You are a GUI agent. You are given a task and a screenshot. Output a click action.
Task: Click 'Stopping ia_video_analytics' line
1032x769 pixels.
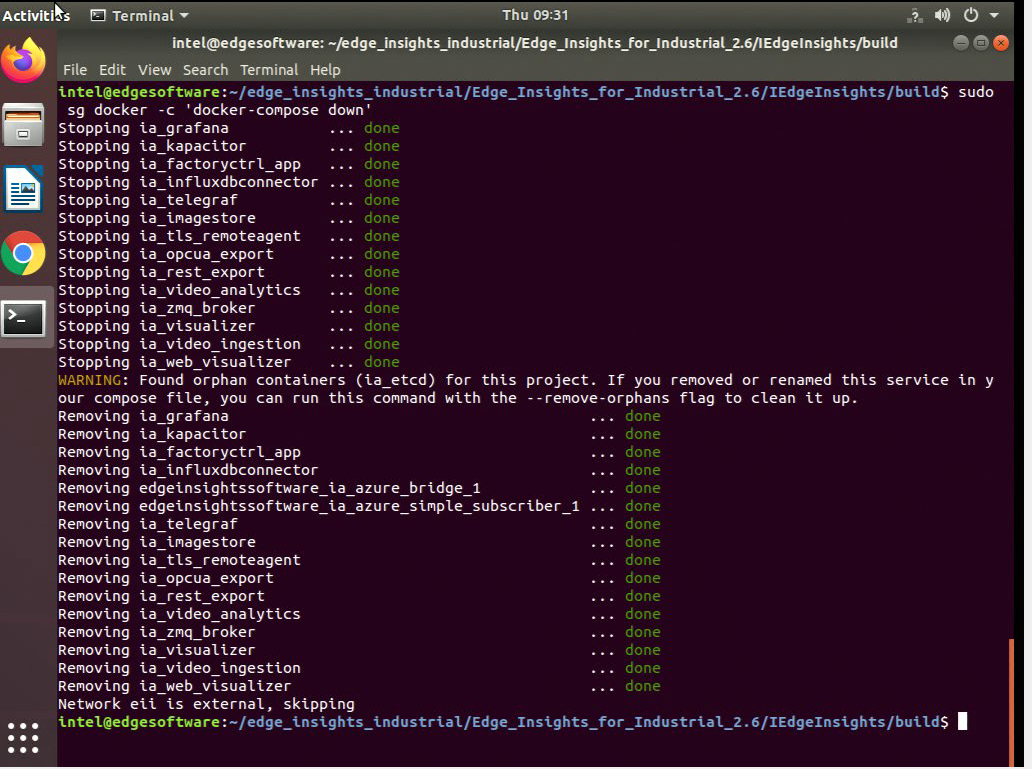[x=228, y=290]
